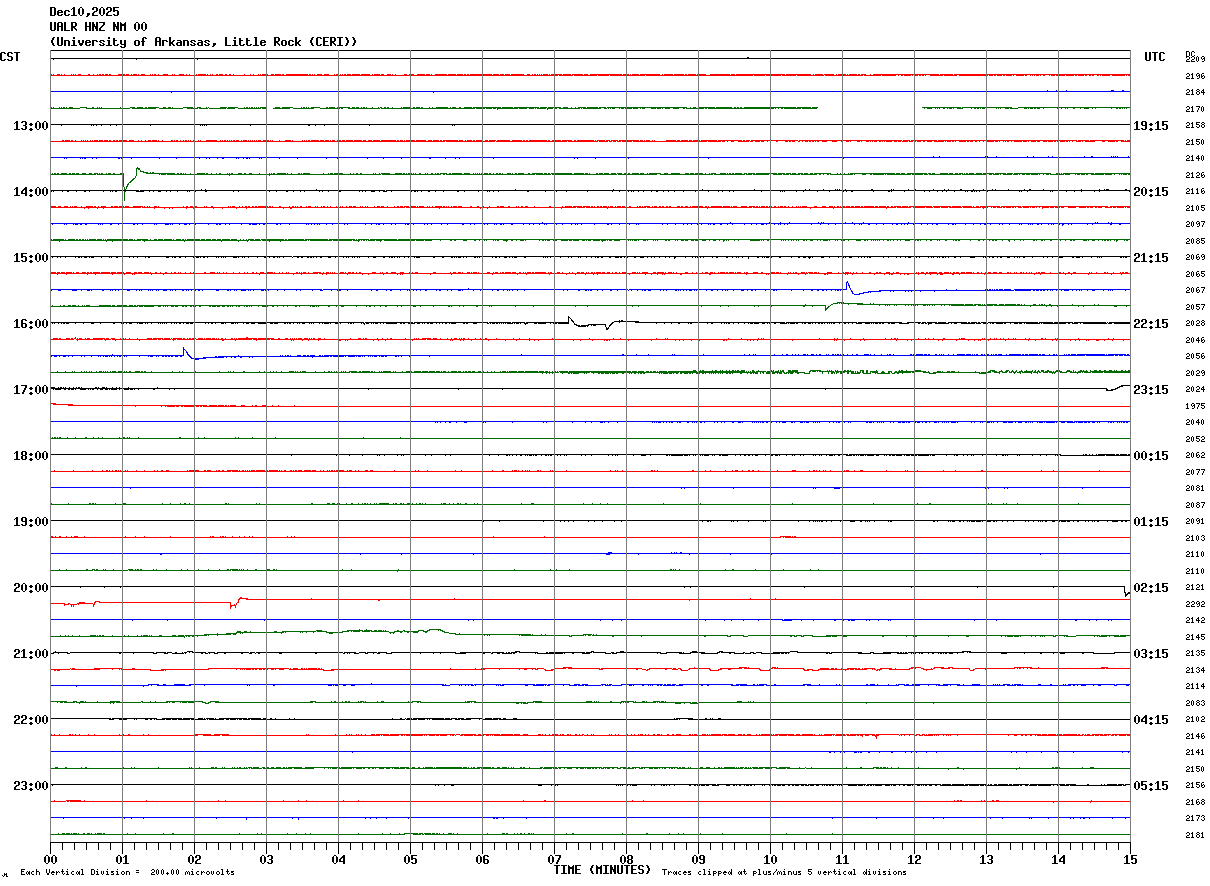Click the 18:00 CST time label
Viewport: 1210px width, 886px height.
tap(30, 455)
